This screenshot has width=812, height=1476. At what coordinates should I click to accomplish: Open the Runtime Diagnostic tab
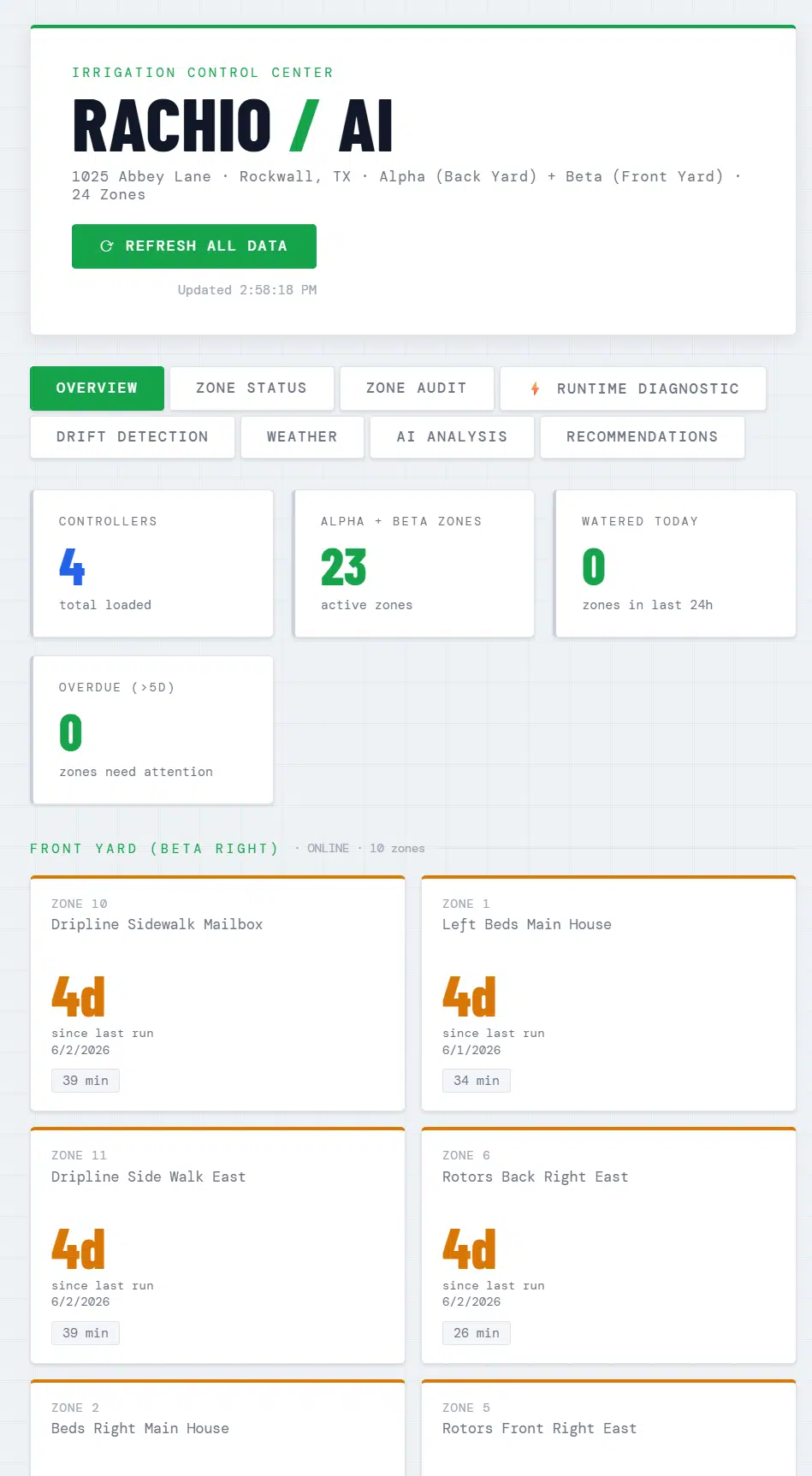633,388
